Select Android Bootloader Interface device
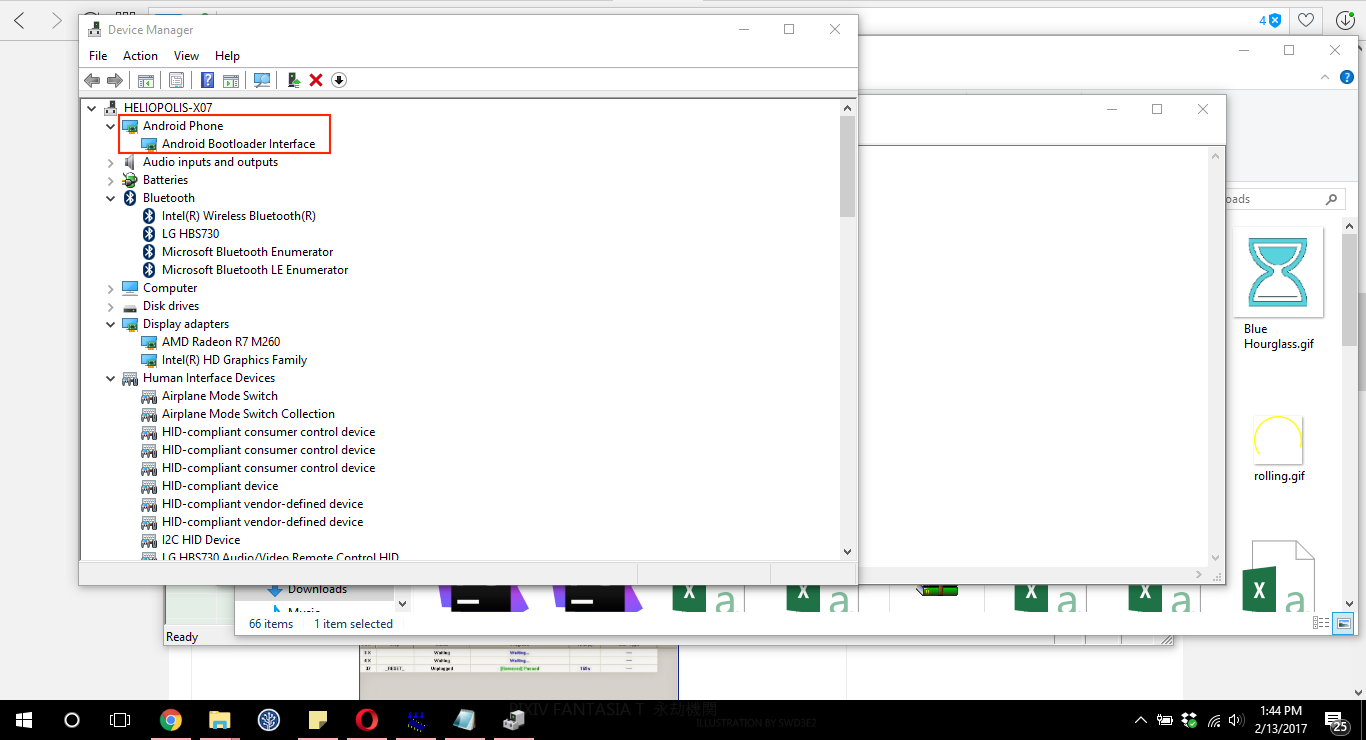Viewport: 1366px width, 740px height. [x=238, y=144]
